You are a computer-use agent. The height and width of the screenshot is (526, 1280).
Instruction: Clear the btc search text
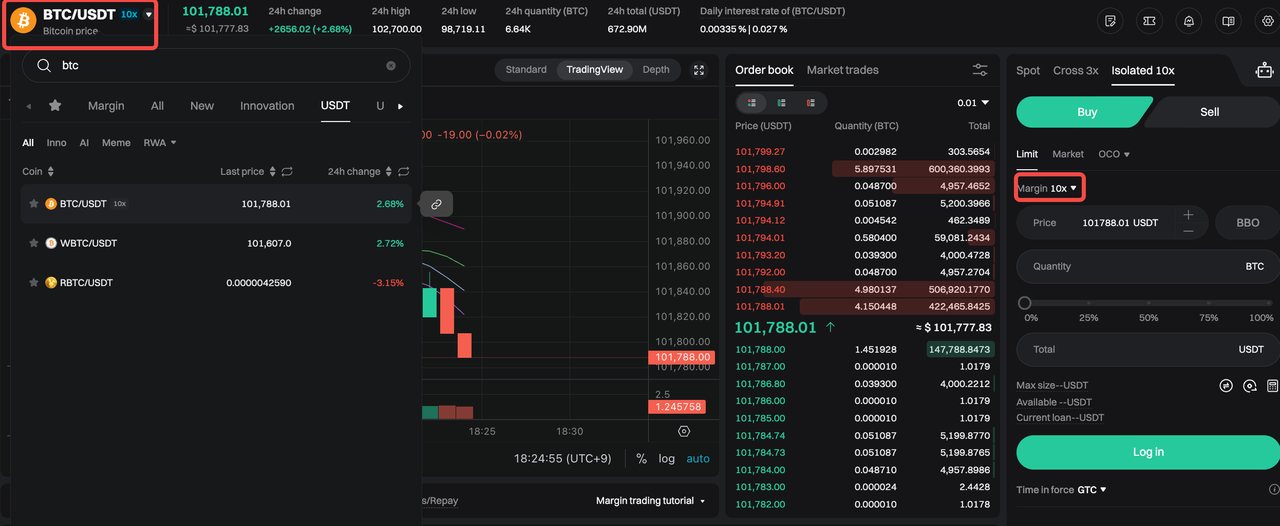point(391,65)
